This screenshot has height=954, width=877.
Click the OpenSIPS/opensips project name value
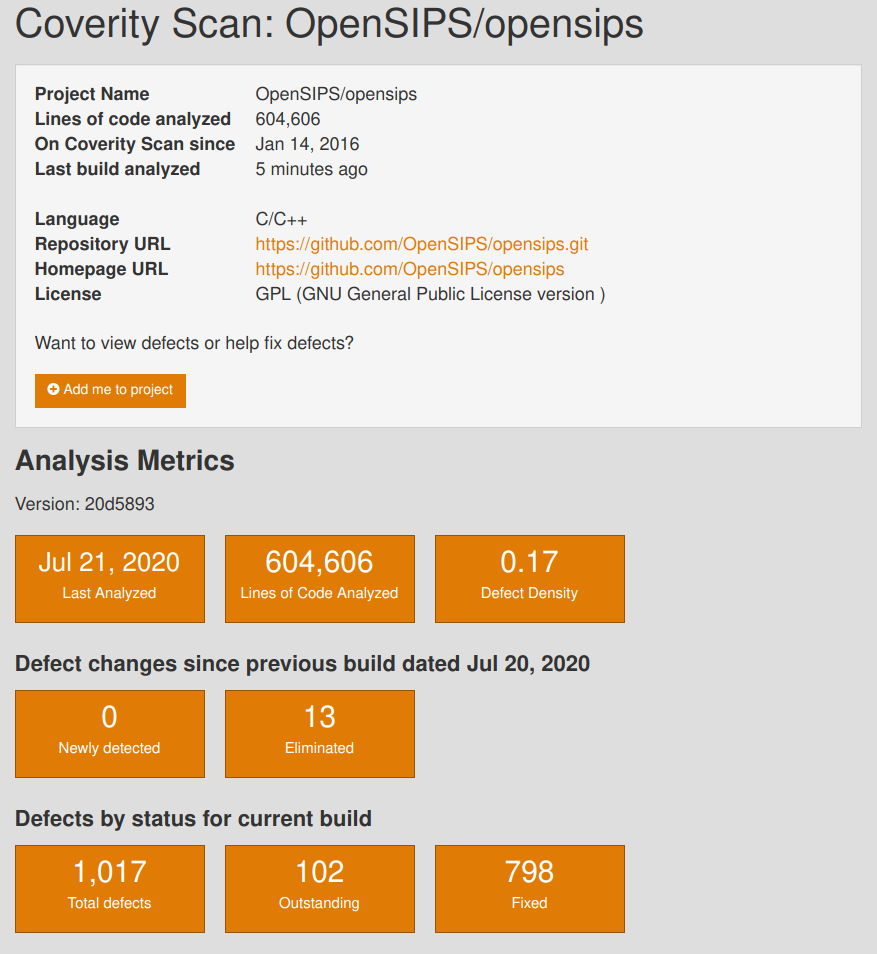336,94
